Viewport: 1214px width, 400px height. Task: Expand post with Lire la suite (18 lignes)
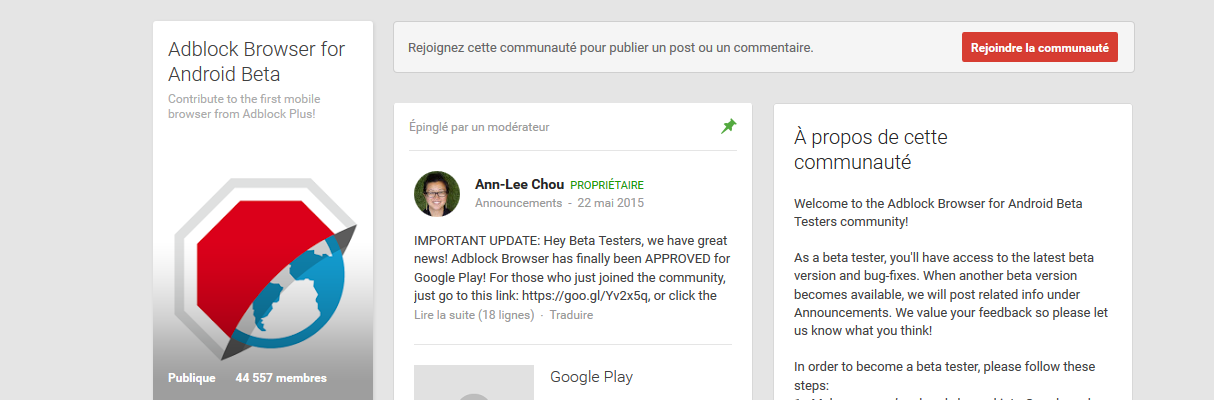coord(474,315)
